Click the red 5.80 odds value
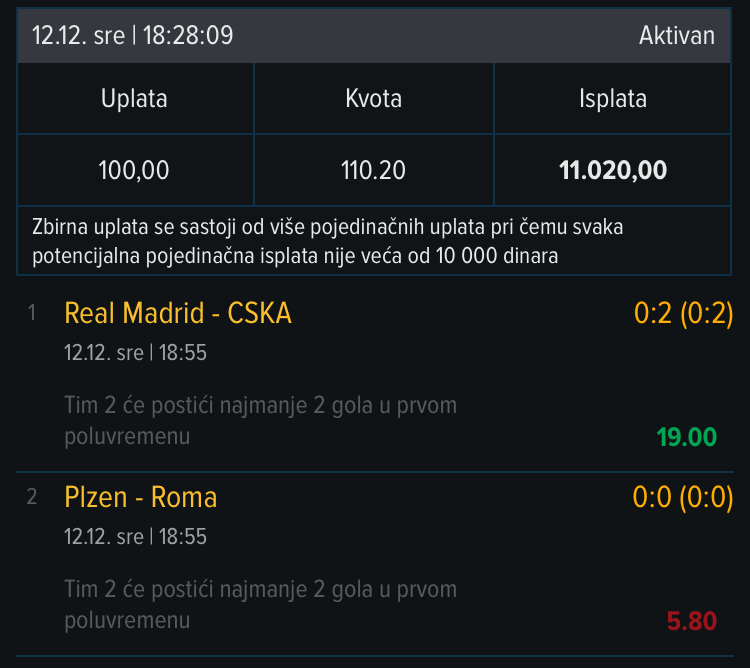The image size is (750, 668). point(691,621)
